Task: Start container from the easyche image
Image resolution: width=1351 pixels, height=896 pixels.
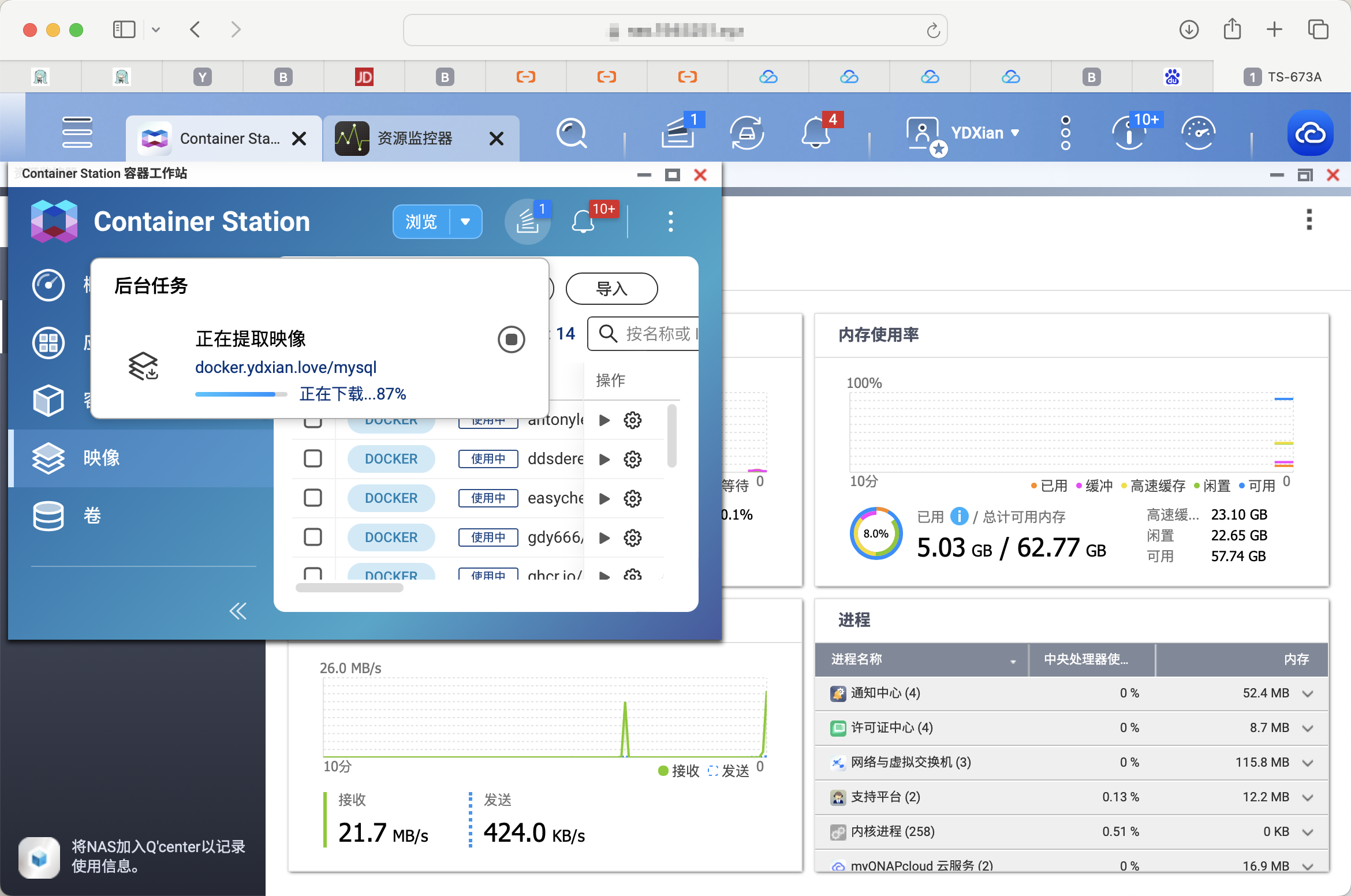Action: pos(604,499)
